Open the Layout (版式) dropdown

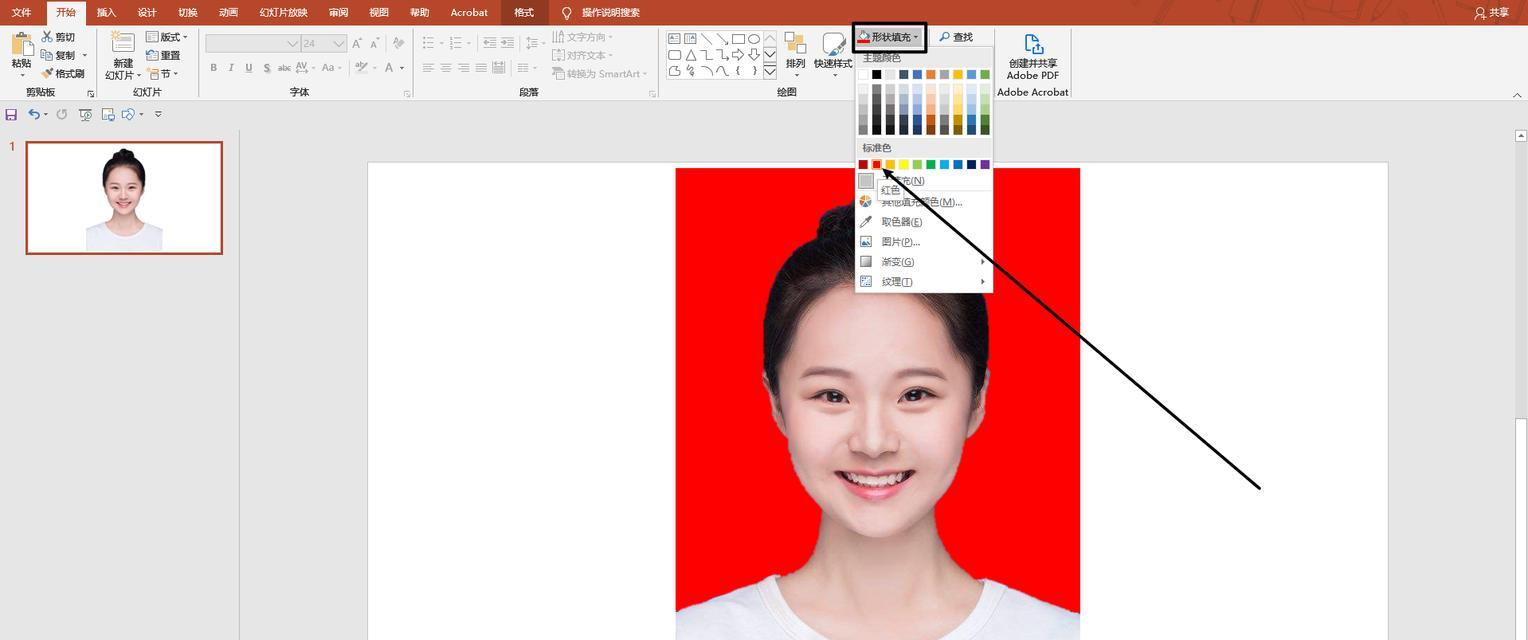pyautogui.click(x=167, y=37)
